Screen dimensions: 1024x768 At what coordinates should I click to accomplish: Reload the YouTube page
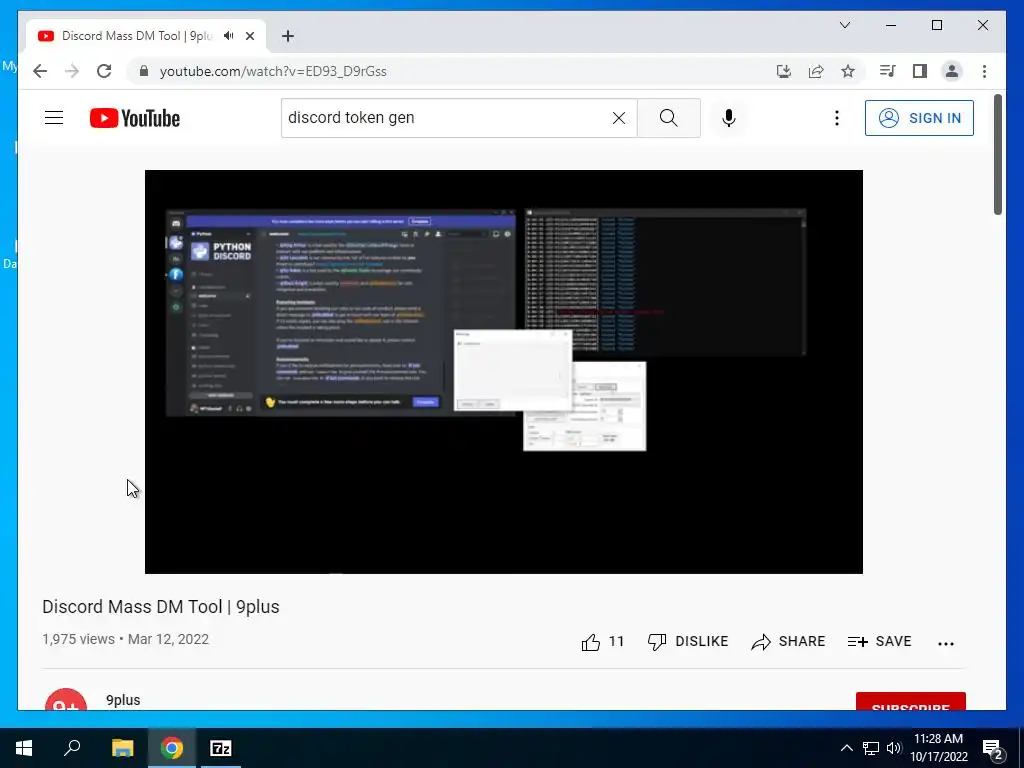click(x=104, y=71)
